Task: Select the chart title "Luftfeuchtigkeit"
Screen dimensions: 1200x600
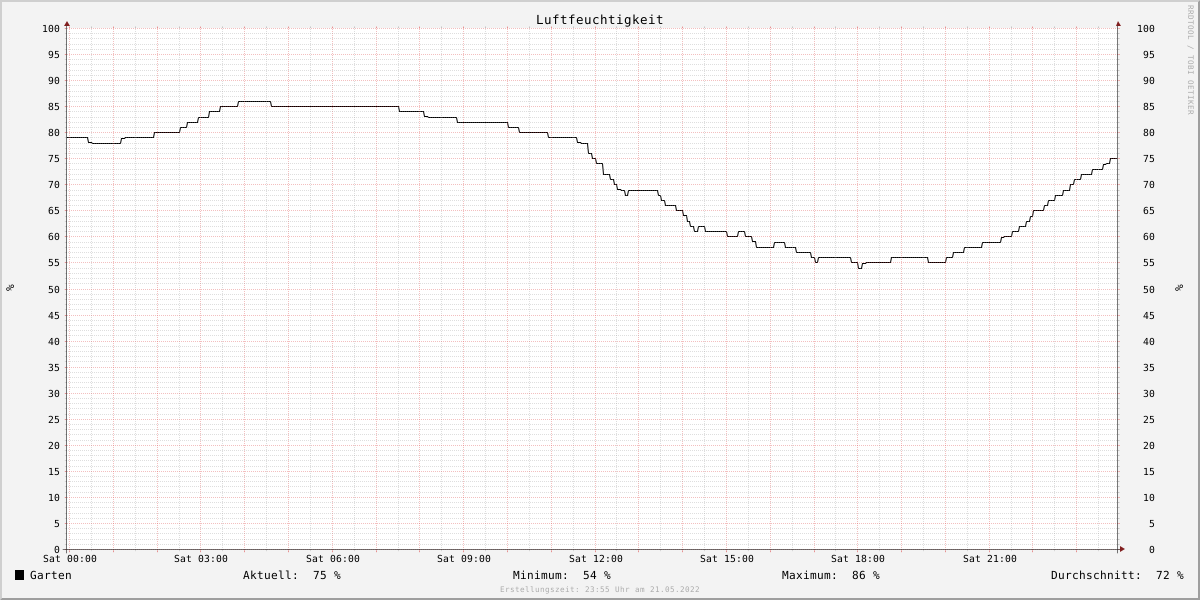Action: [x=599, y=20]
